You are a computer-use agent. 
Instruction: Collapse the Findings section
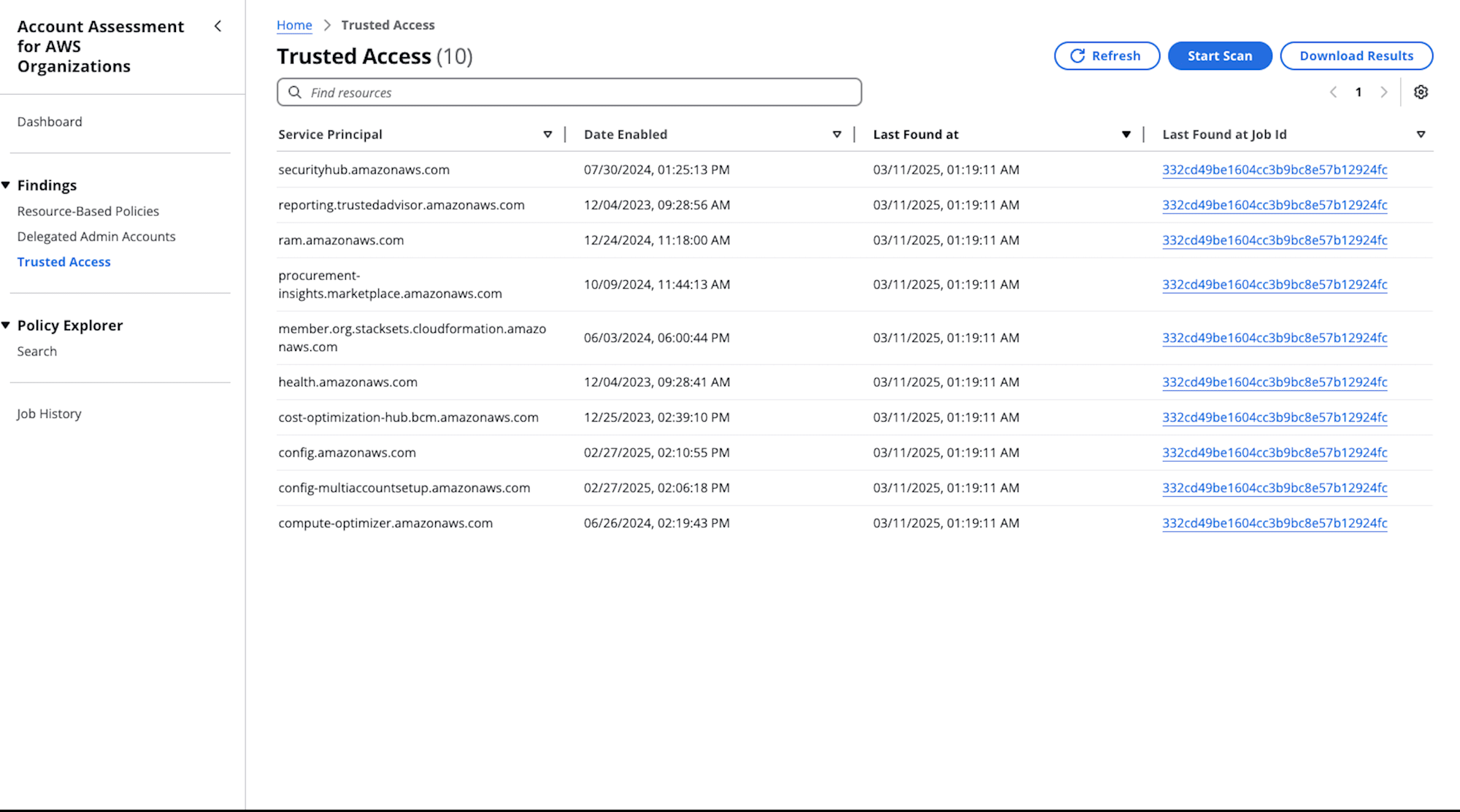pyautogui.click(x=6, y=185)
